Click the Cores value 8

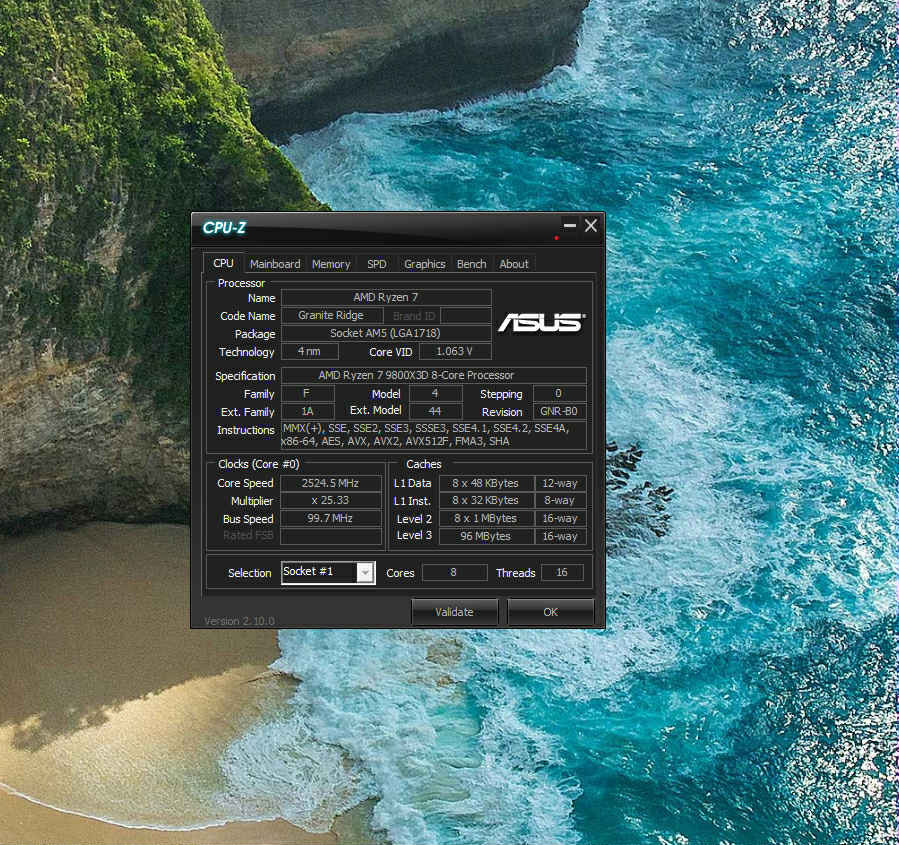pyautogui.click(x=454, y=572)
